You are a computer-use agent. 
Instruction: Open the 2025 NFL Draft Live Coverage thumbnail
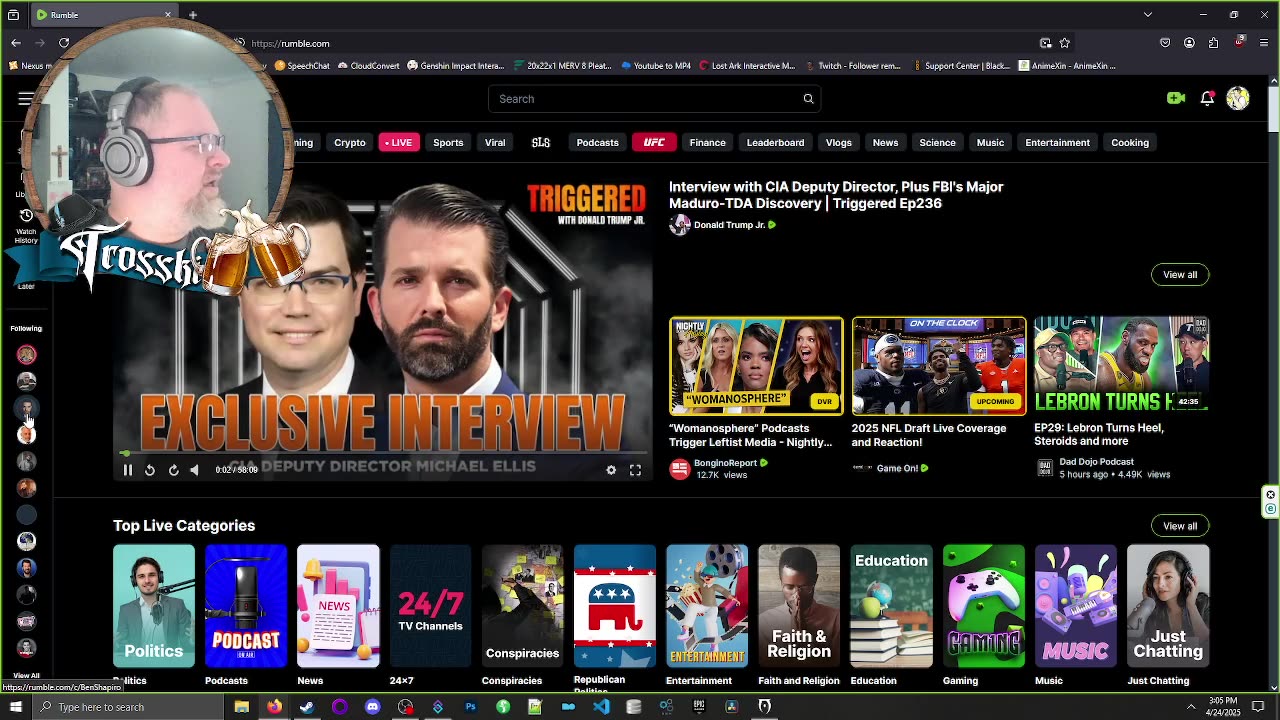tap(938, 365)
